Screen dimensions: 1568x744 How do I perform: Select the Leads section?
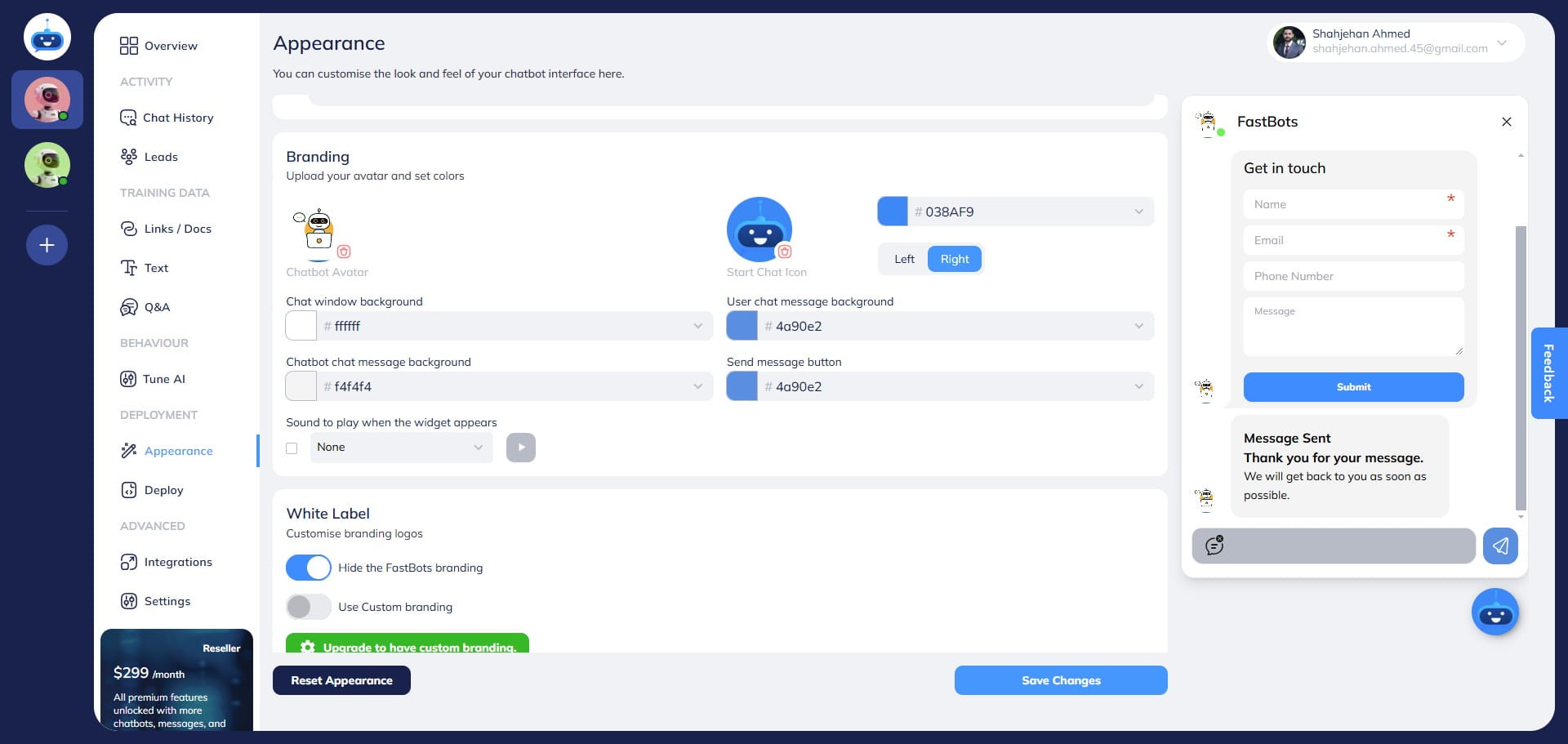click(161, 156)
